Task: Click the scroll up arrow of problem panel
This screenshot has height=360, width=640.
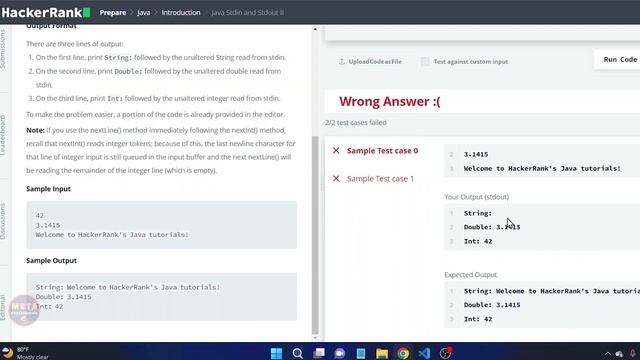Action: [315, 29]
